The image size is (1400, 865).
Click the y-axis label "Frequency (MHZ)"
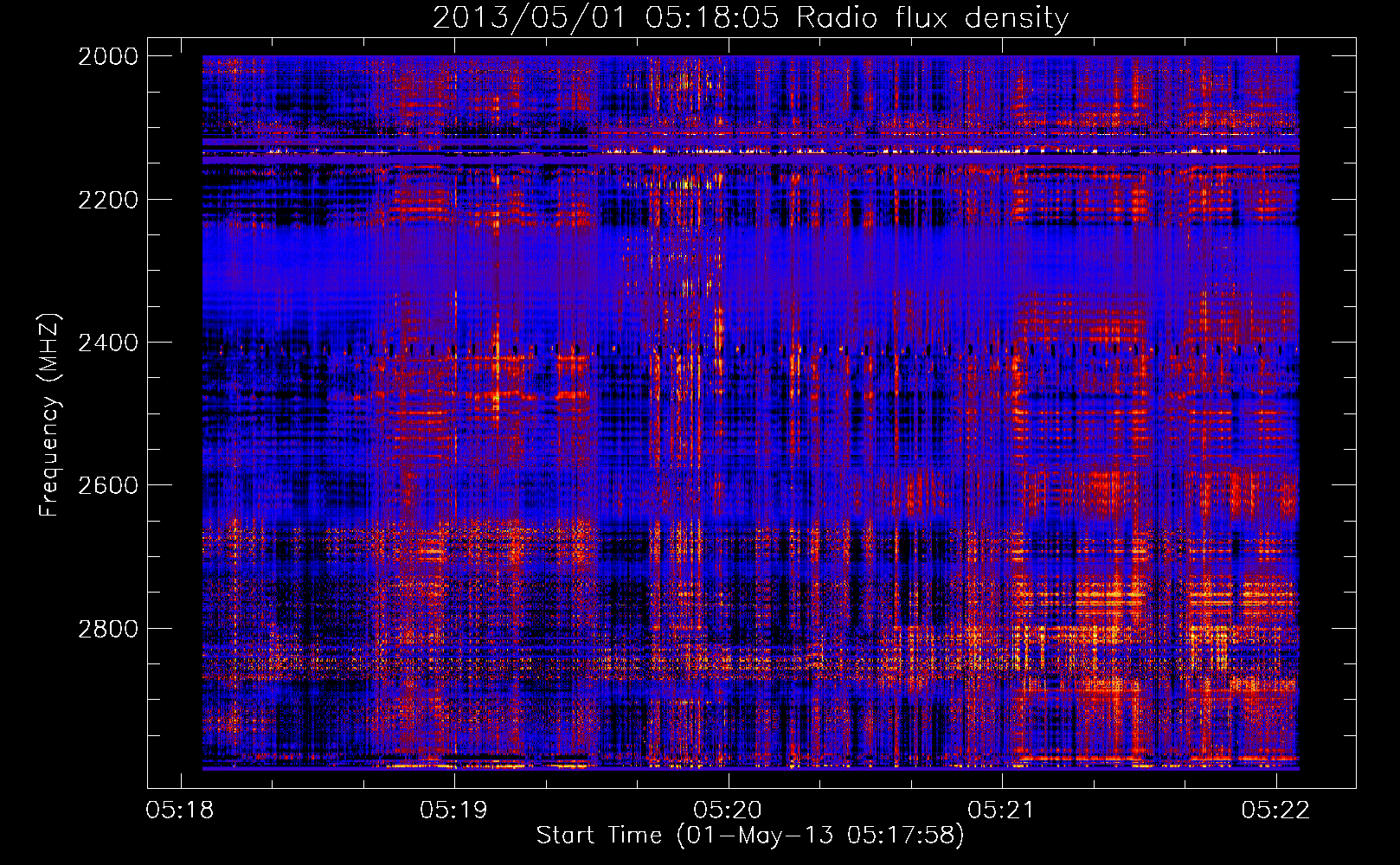click(50, 415)
